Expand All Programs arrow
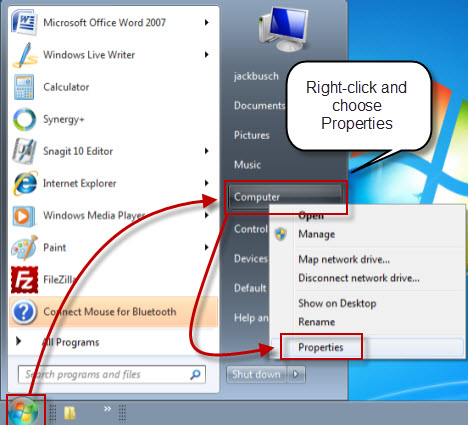Screen dimensions: 468x425 point(19,341)
